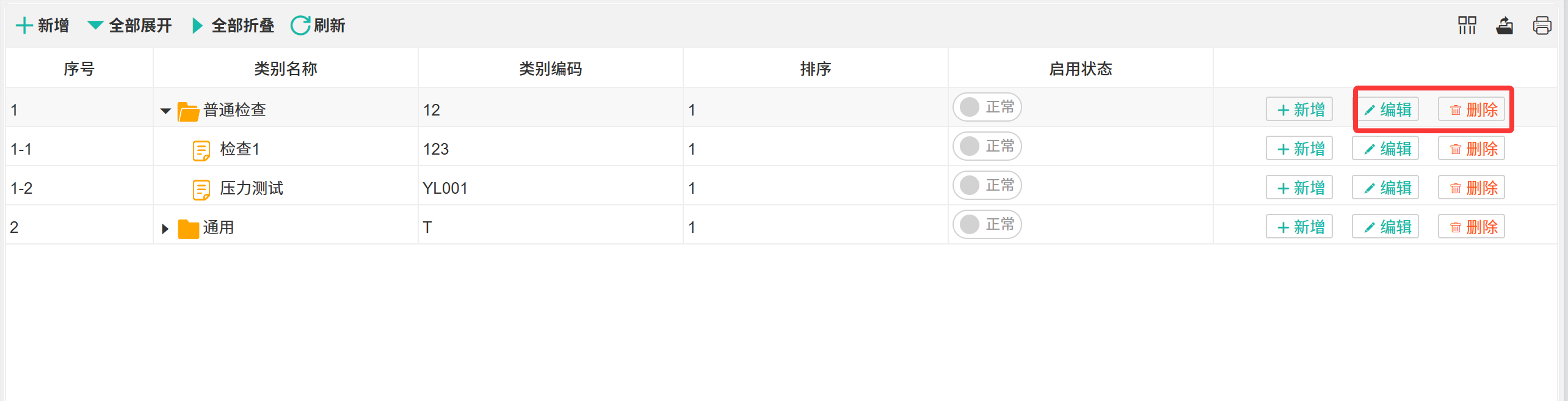Click the print icon

[x=1542, y=26]
